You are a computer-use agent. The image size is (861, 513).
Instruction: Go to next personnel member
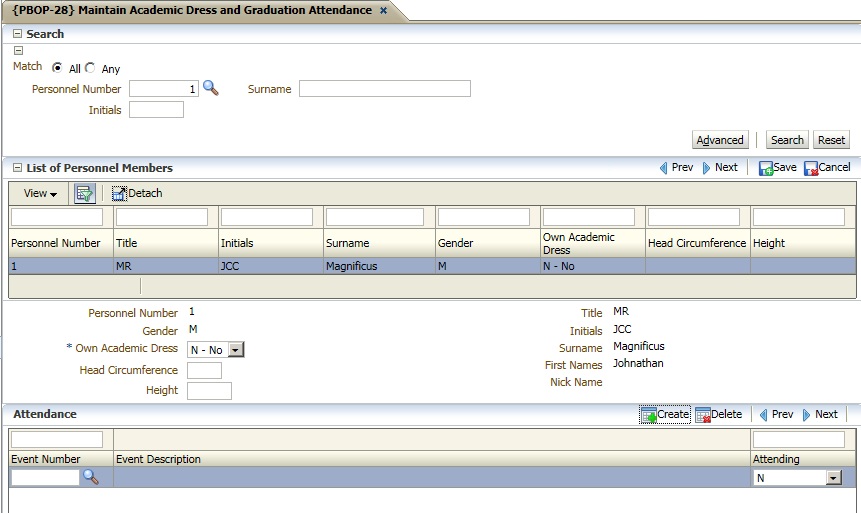pyautogui.click(x=720, y=168)
